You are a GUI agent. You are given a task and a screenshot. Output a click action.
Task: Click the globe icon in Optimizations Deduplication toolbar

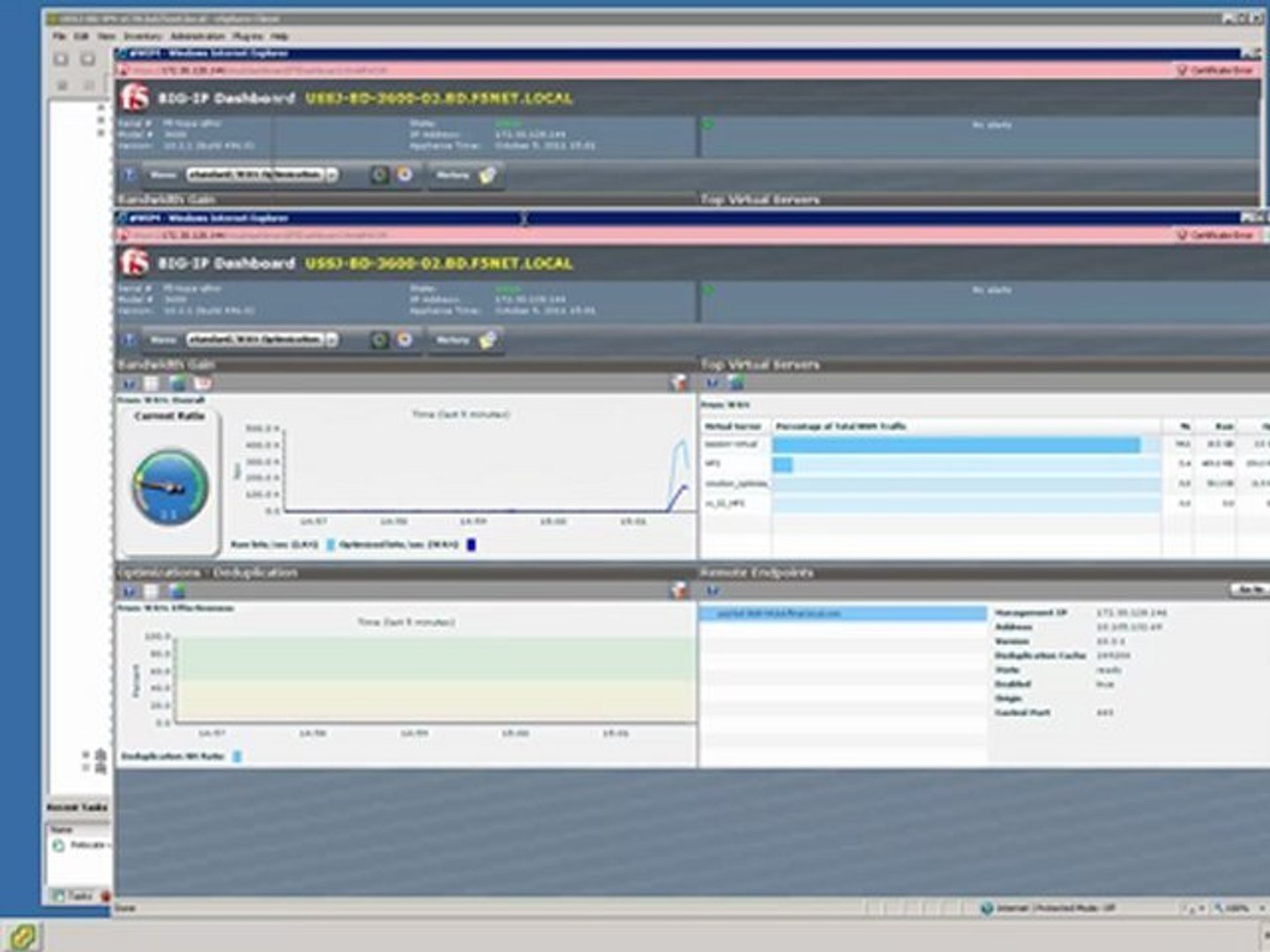(x=177, y=591)
